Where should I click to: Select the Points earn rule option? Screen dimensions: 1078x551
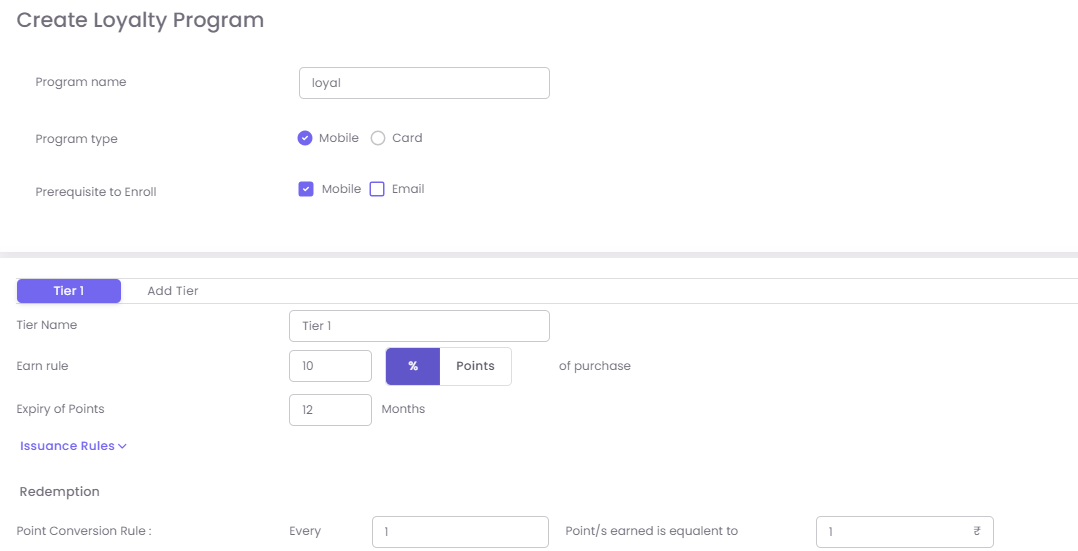(x=475, y=366)
